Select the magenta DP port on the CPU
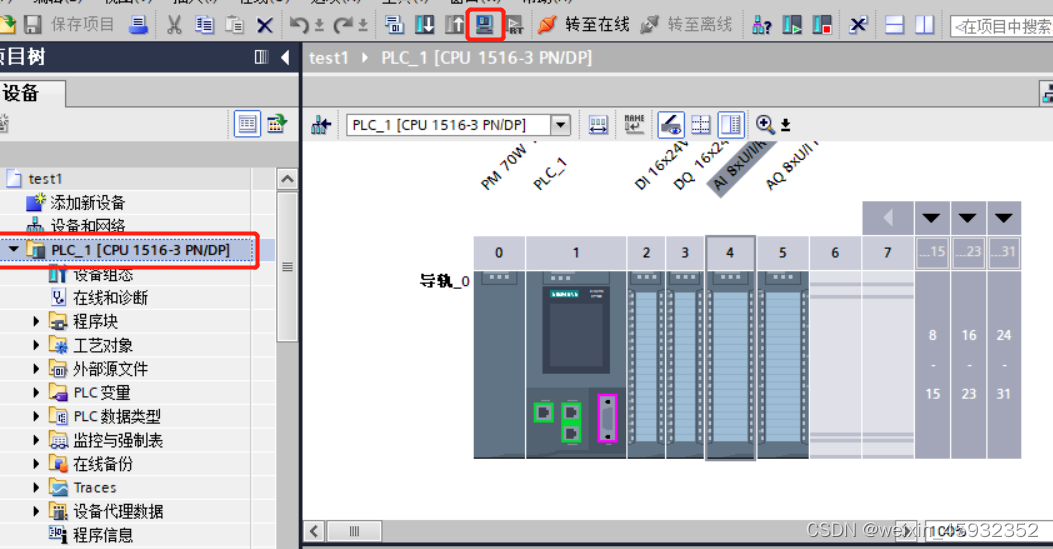The height and width of the screenshot is (549, 1053). coord(607,419)
